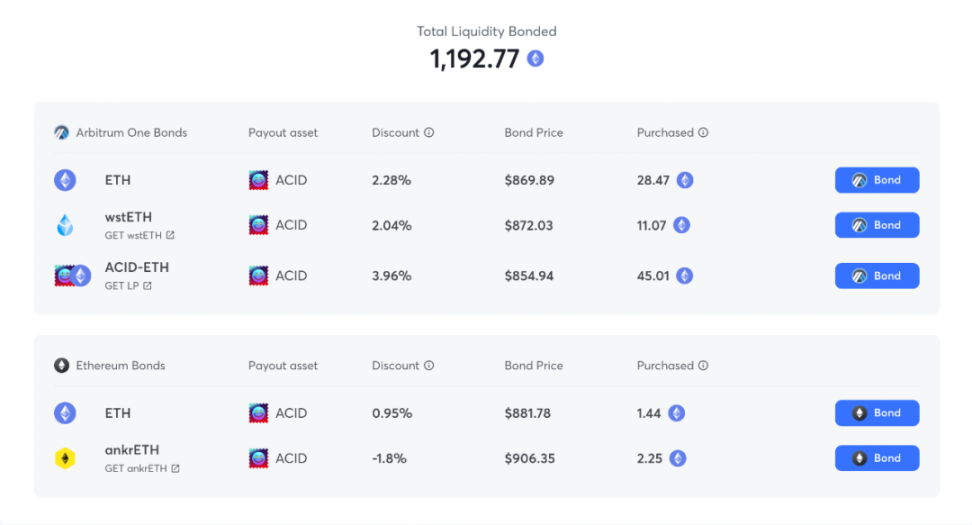
Task: Click the ankrETH yellow hexagon token icon
Action: pos(65,459)
